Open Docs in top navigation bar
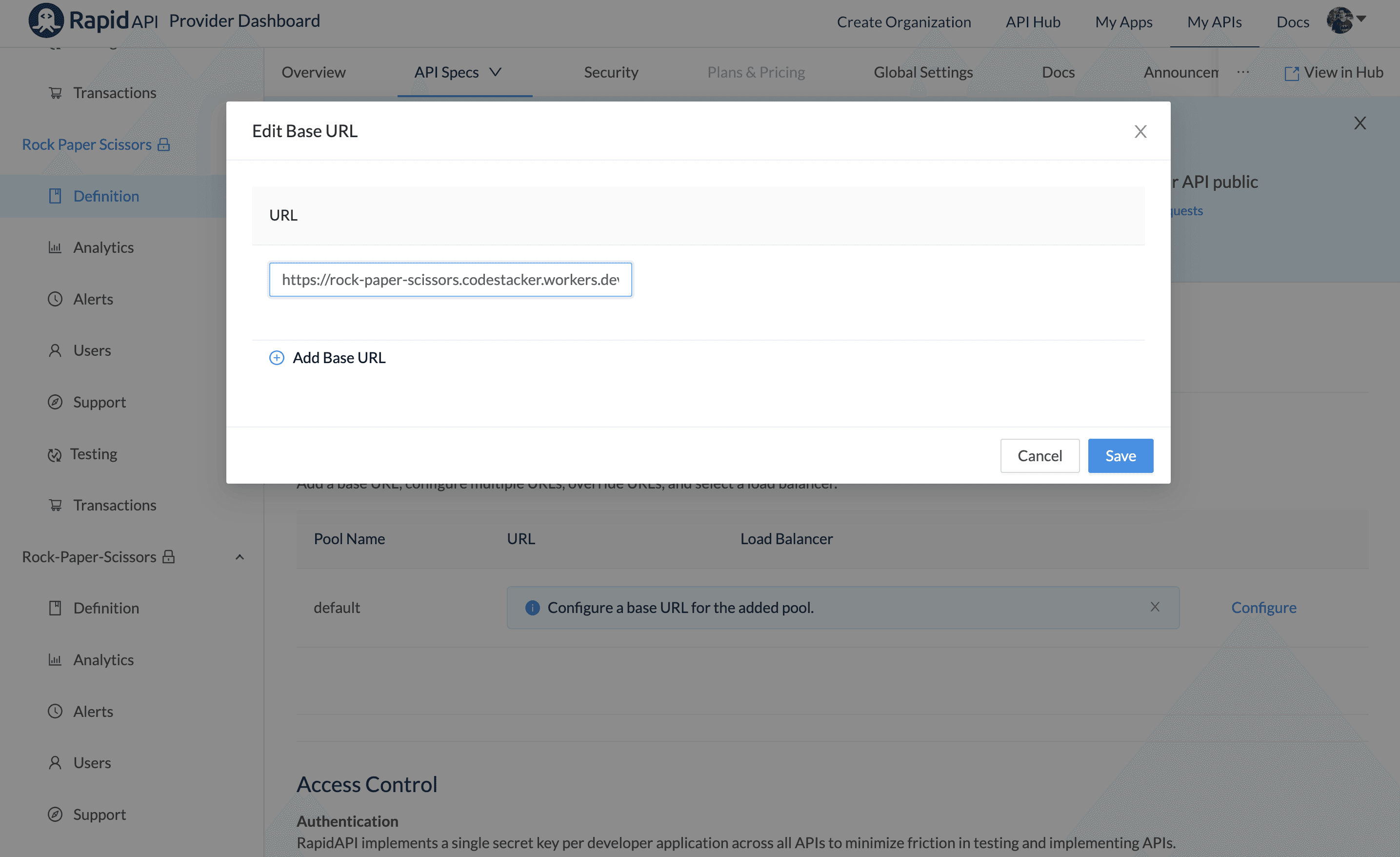This screenshot has height=857, width=1400. tap(1293, 21)
